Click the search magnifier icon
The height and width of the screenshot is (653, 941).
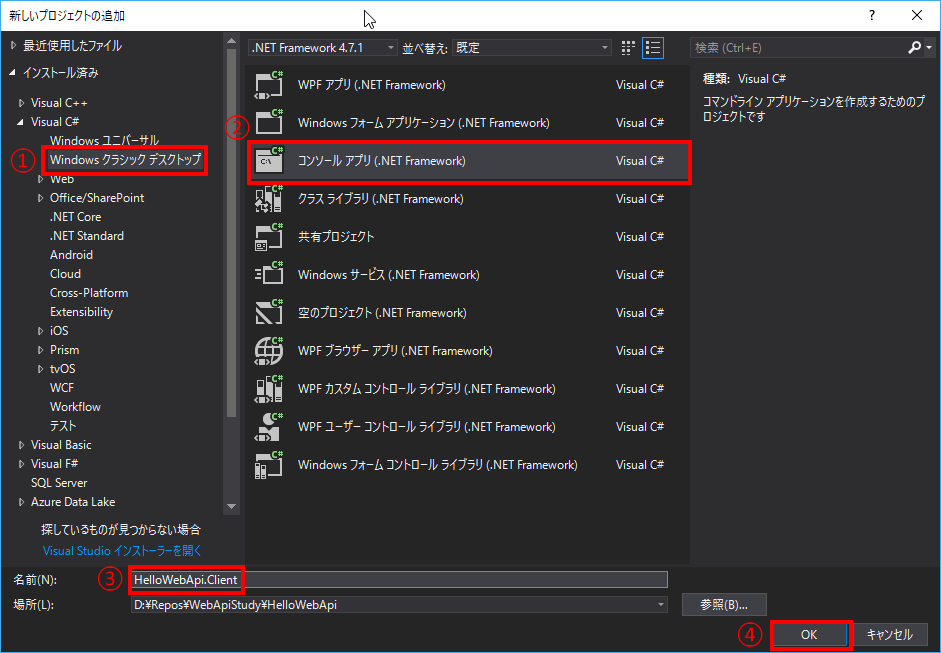click(x=914, y=47)
